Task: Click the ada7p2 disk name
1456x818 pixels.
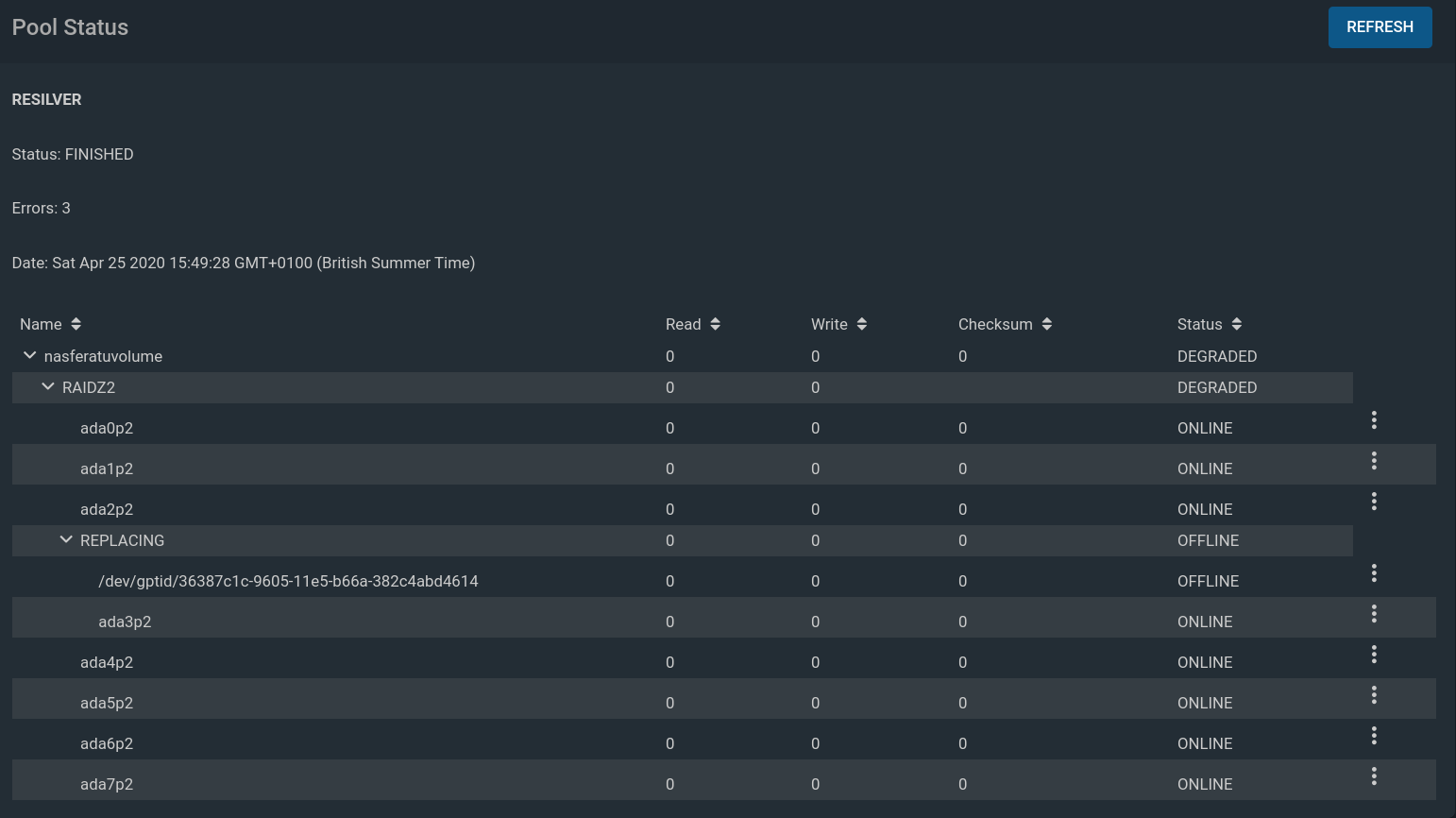Action: (x=107, y=784)
